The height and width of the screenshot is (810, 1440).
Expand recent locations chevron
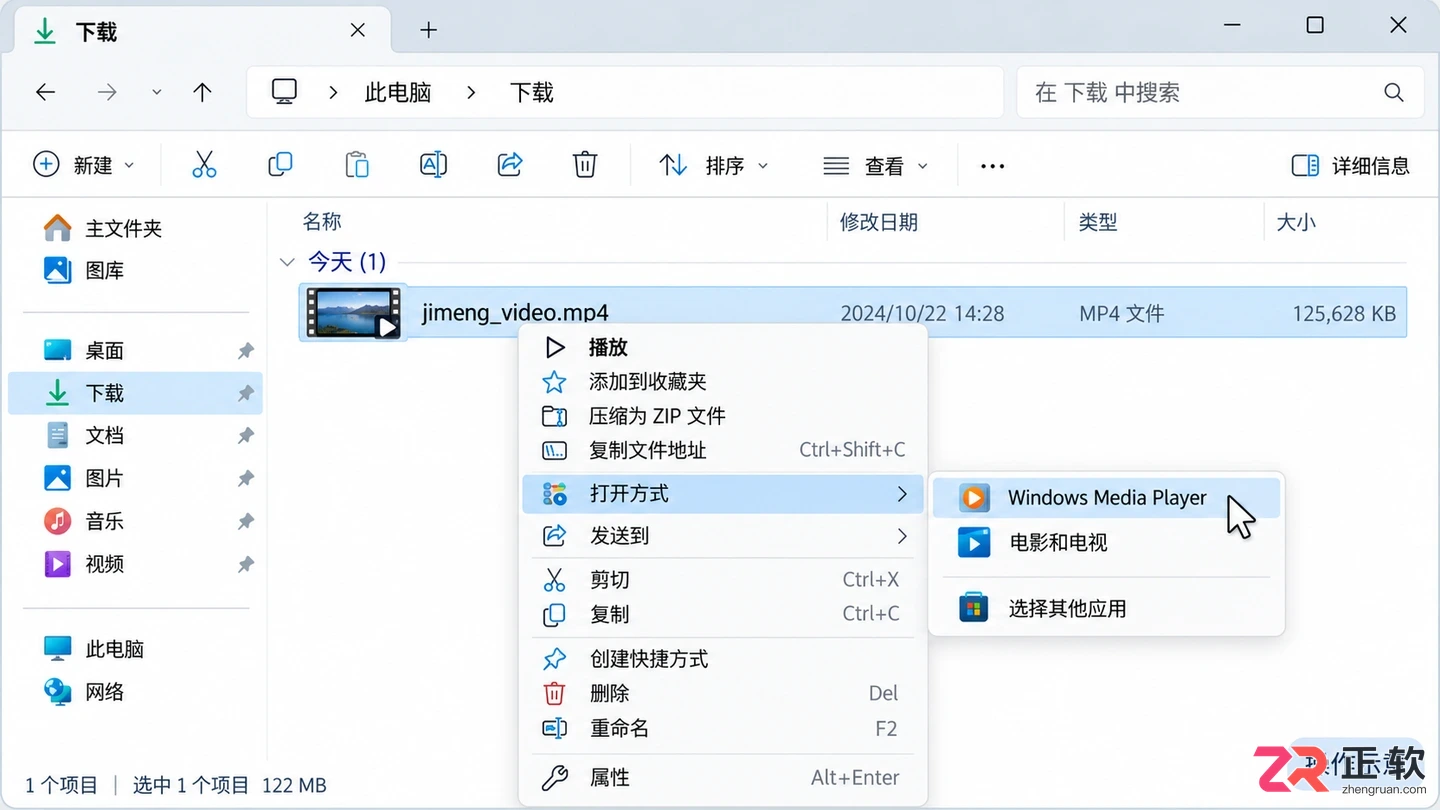[x=157, y=93]
